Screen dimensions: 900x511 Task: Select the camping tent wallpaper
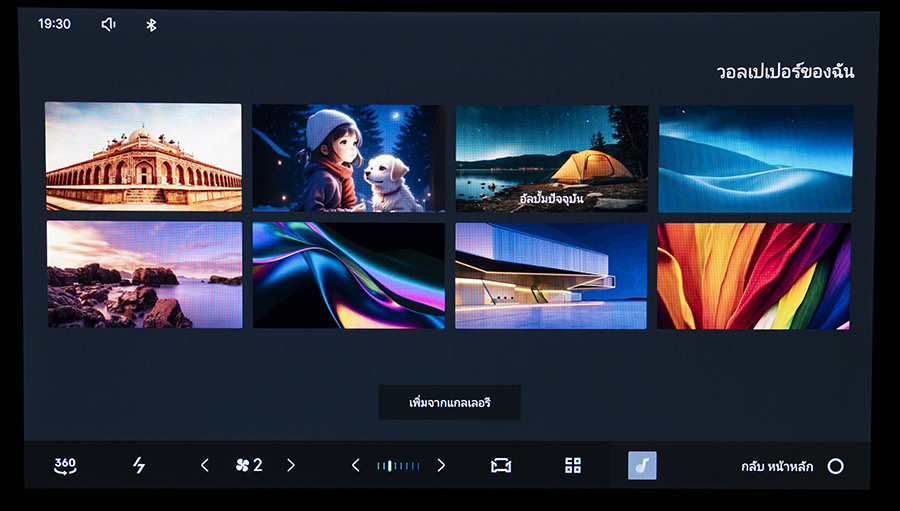click(551, 158)
